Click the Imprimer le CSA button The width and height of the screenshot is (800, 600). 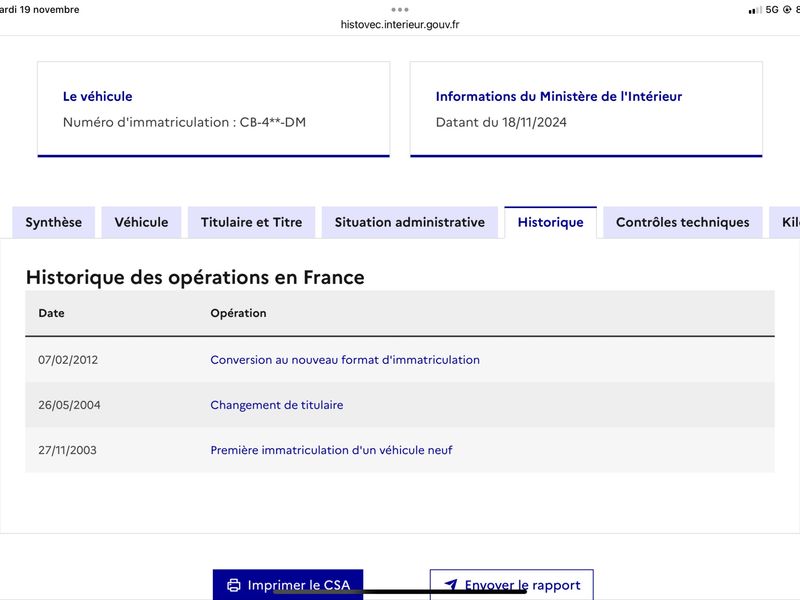(x=288, y=585)
